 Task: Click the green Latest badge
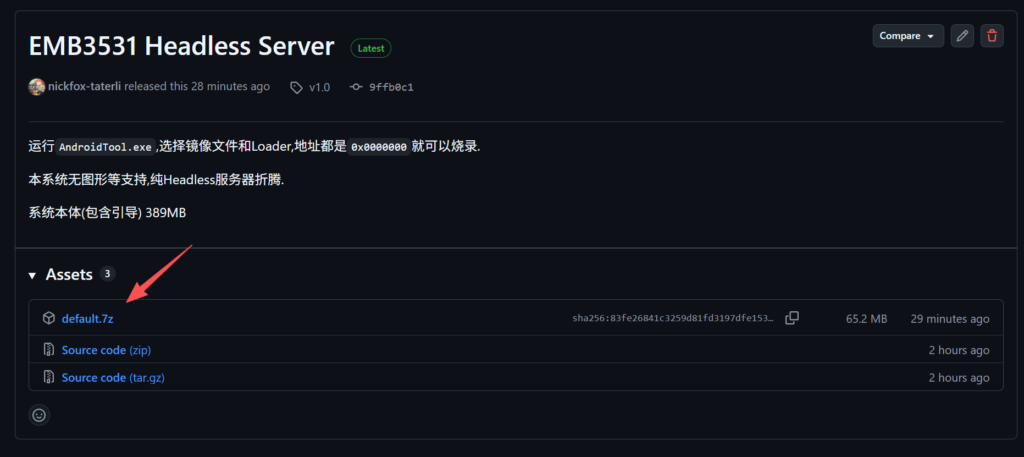(370, 48)
